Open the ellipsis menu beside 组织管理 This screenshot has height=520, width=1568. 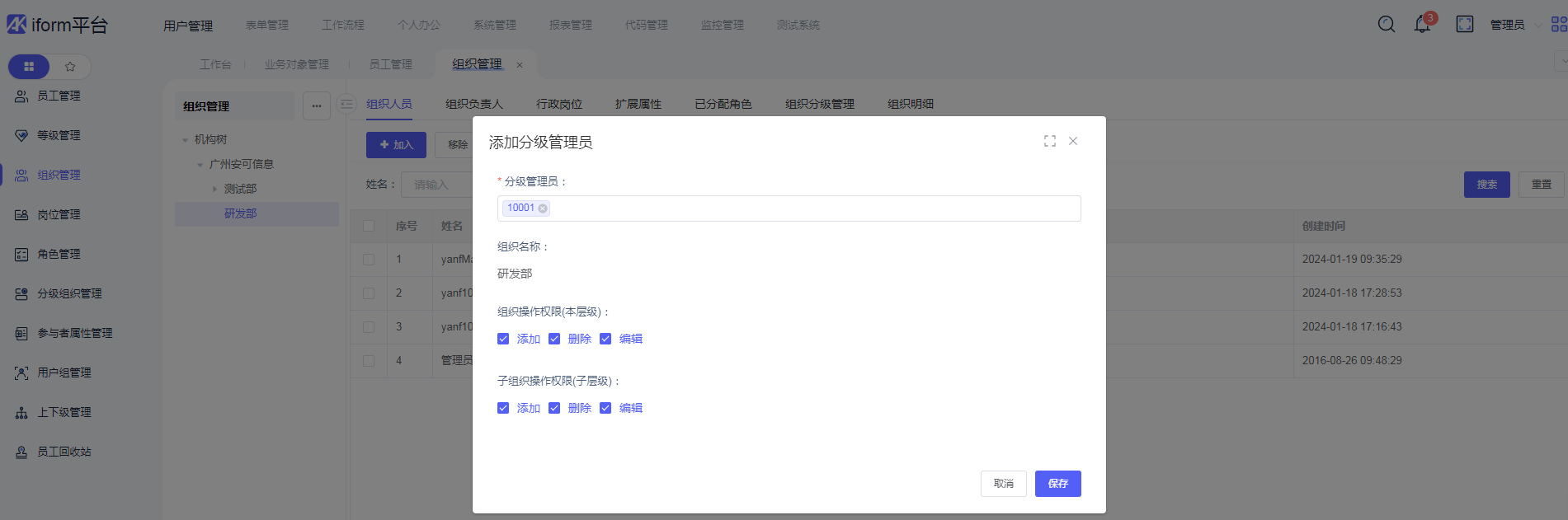(x=317, y=105)
